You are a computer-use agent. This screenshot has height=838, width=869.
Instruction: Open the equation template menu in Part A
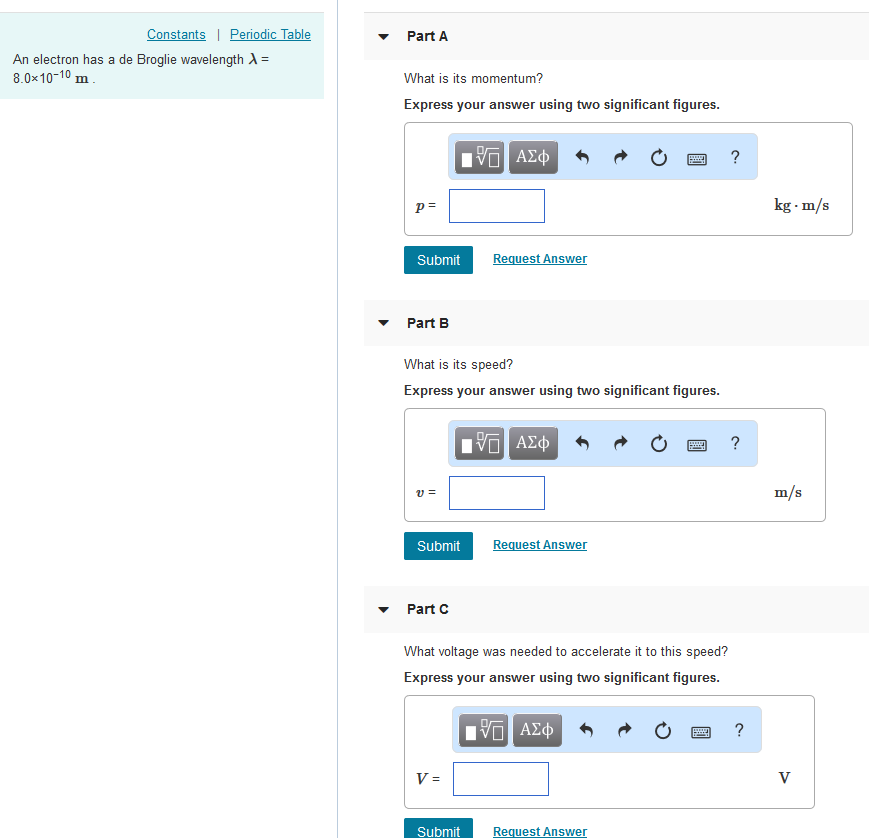(x=478, y=156)
